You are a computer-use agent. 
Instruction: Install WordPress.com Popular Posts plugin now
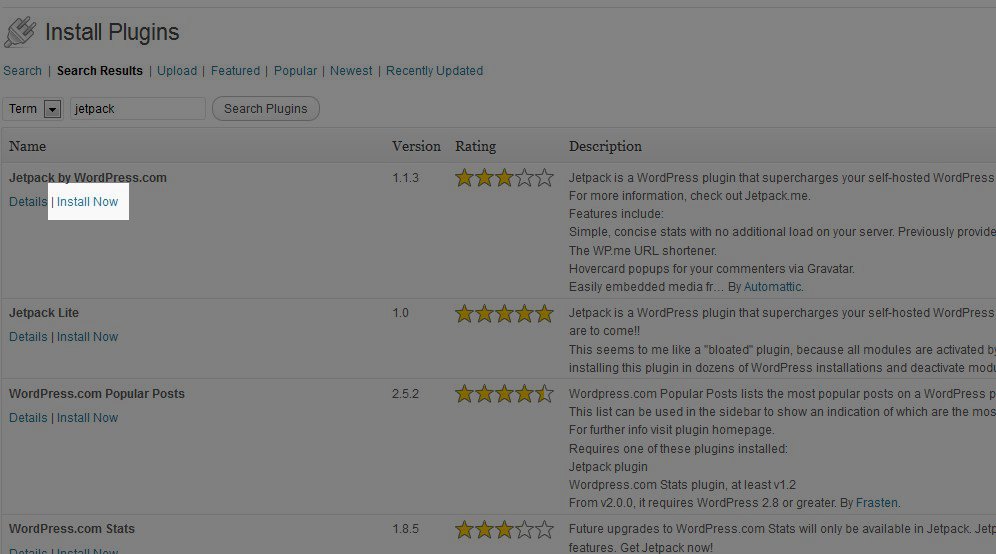[x=88, y=418]
